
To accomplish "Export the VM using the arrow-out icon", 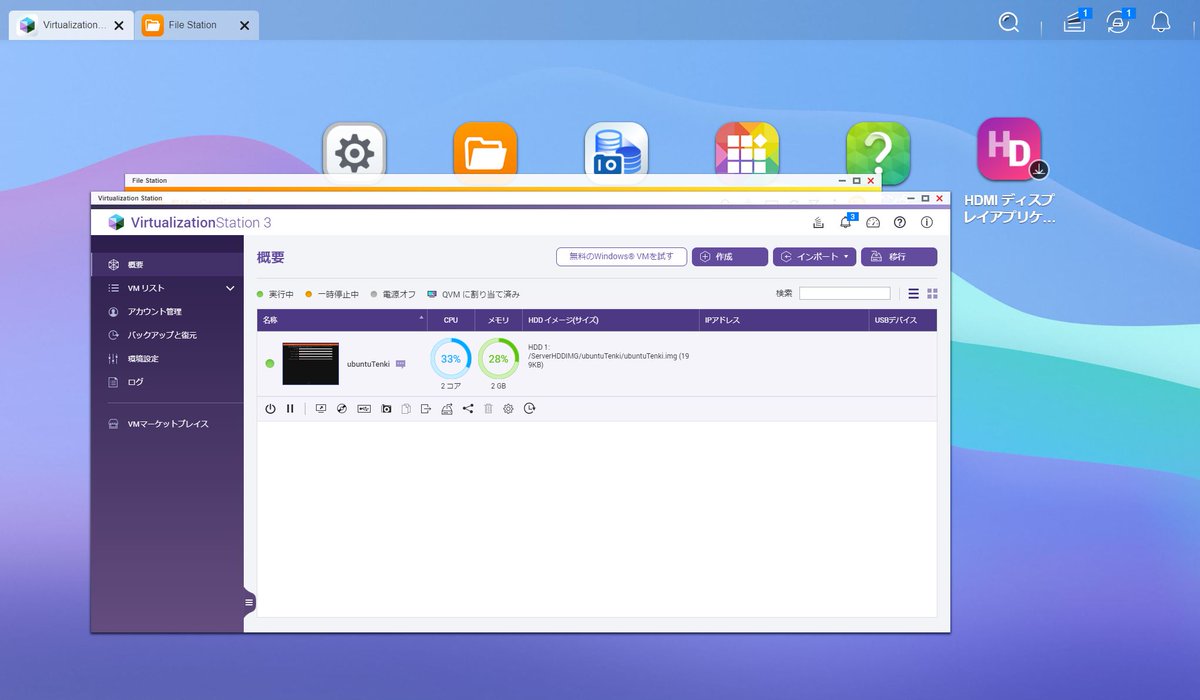I will pos(426,408).
